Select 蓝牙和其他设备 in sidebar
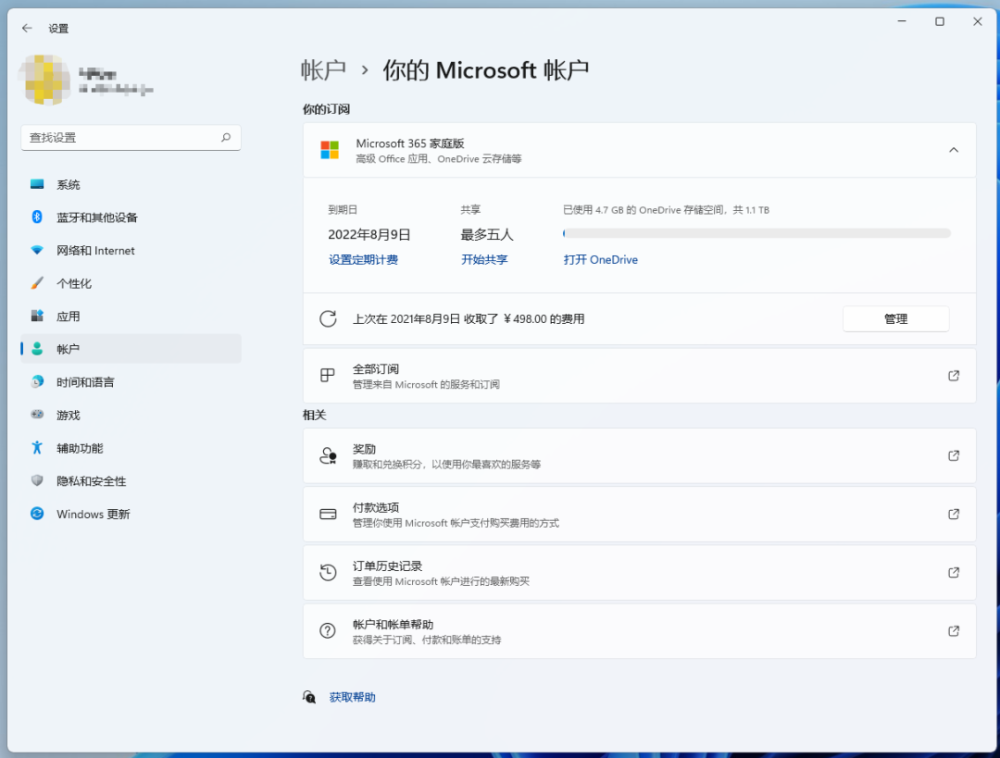This screenshot has width=1000, height=758. click(97, 218)
